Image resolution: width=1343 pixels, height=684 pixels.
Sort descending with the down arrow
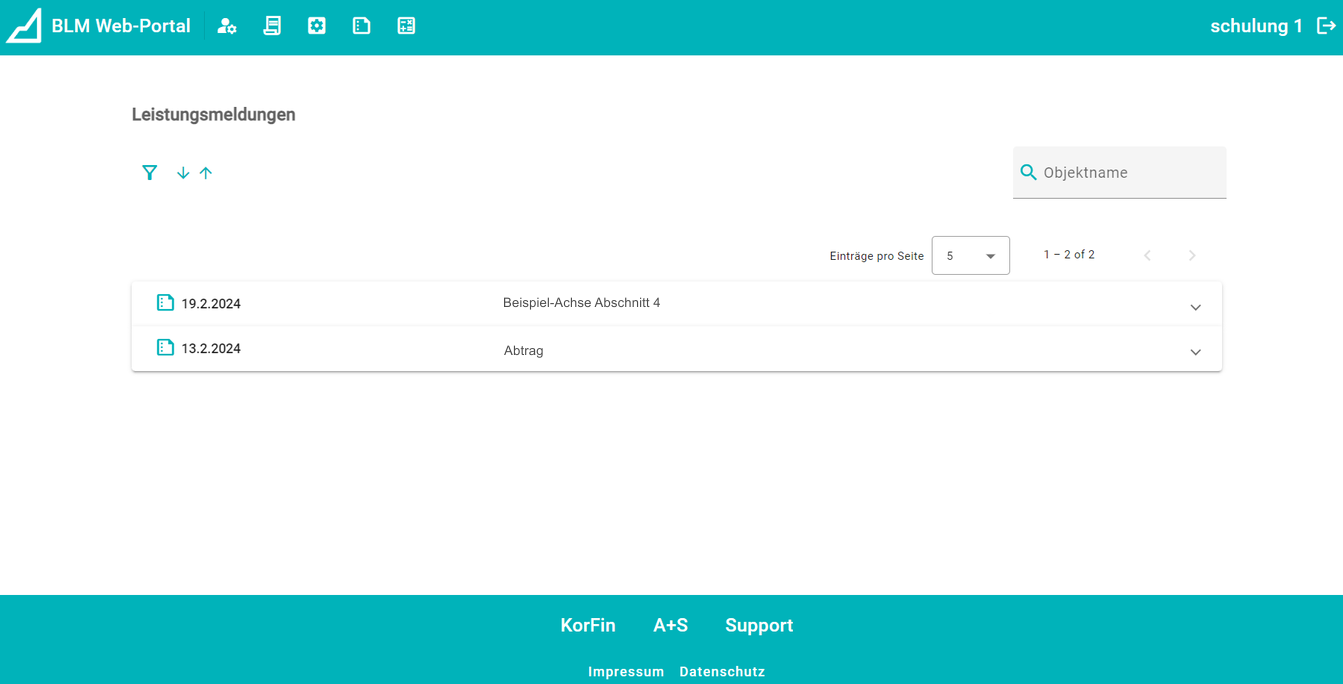tap(183, 173)
